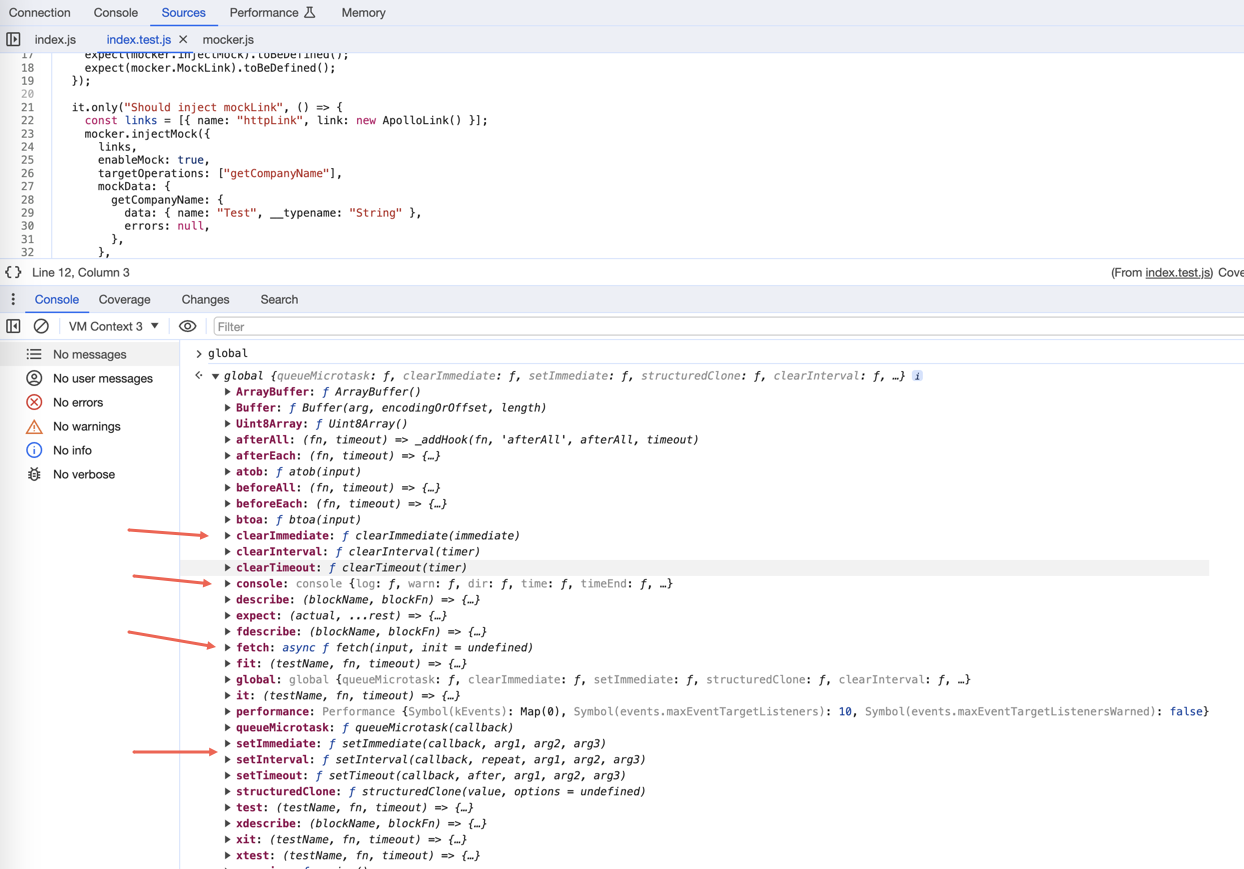Toggle the Sources navigator sidebar icon
The height and width of the screenshot is (869, 1244).
tap(13, 40)
